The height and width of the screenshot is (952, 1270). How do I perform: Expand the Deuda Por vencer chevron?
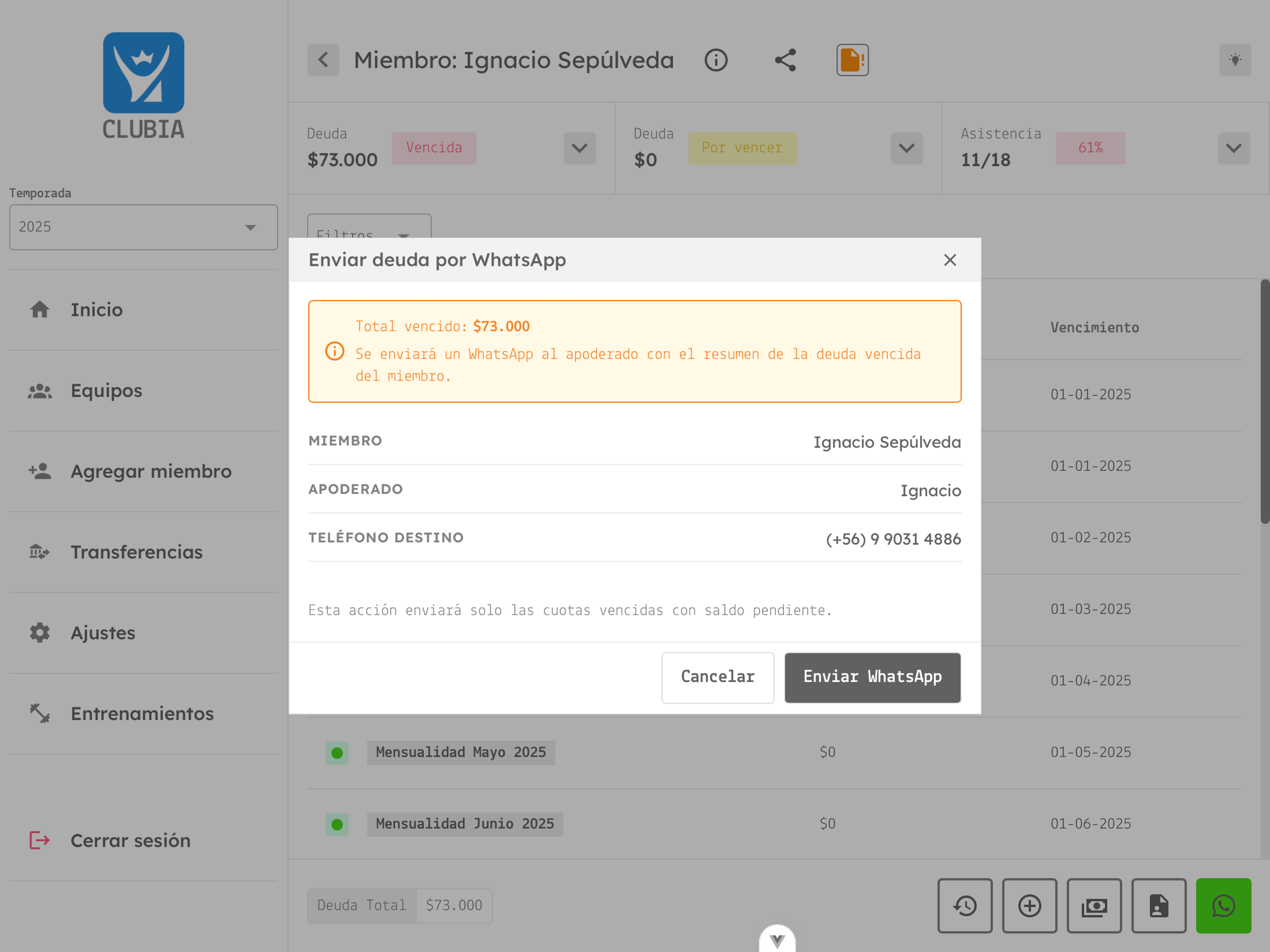(x=906, y=148)
